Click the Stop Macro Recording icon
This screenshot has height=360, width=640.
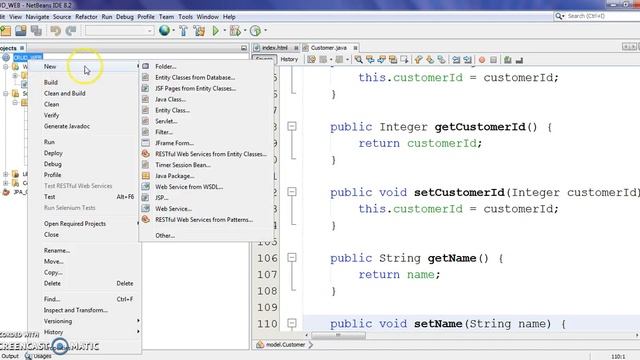pos(493,60)
